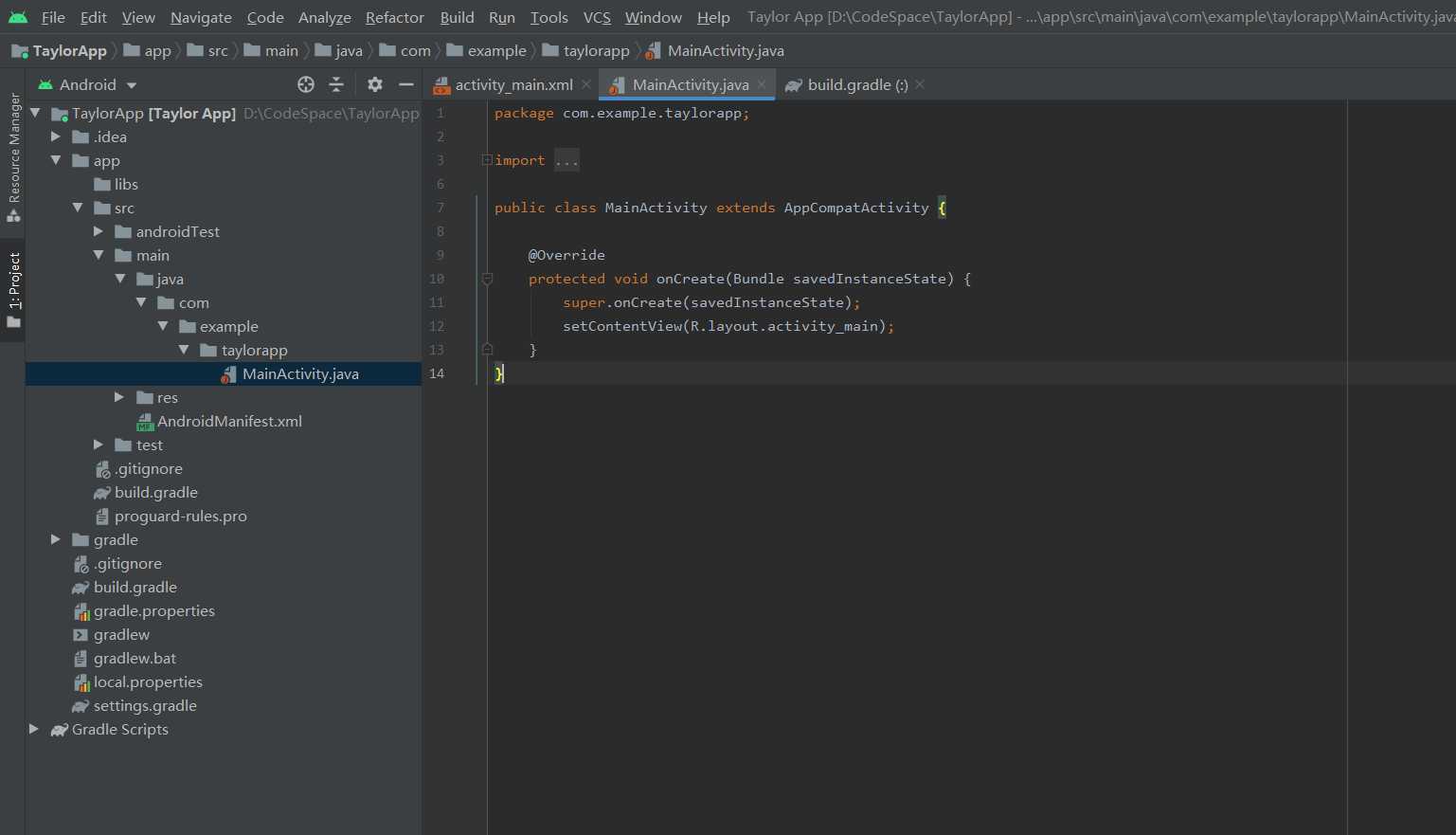
Task: Open the View menu
Action: (138, 17)
